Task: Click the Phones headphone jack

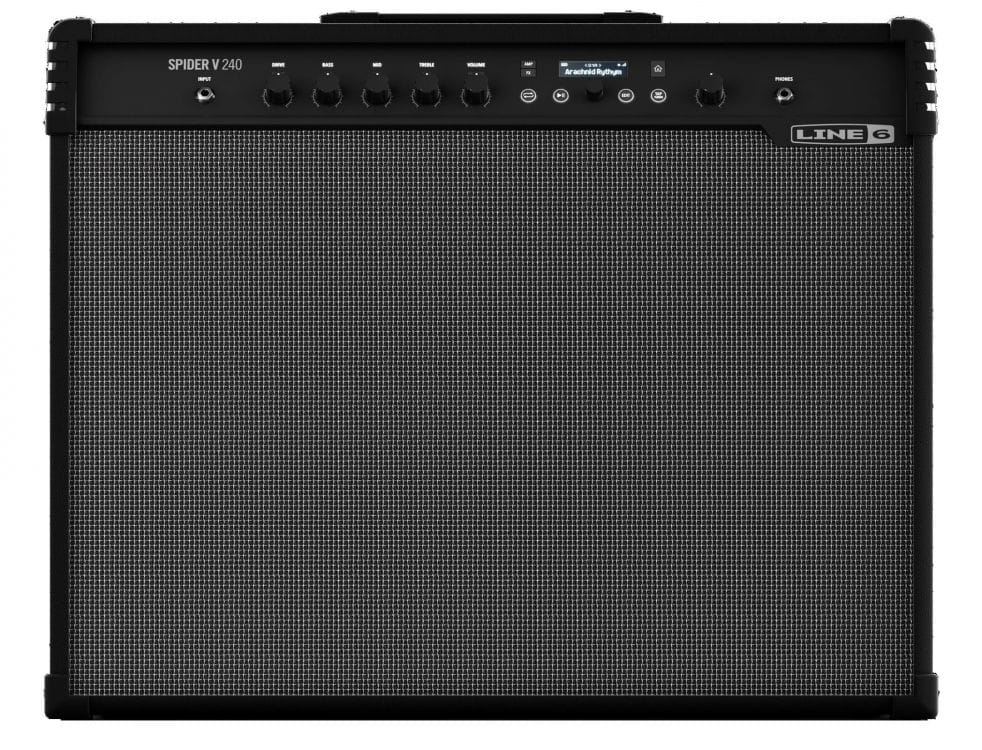Action: click(784, 96)
